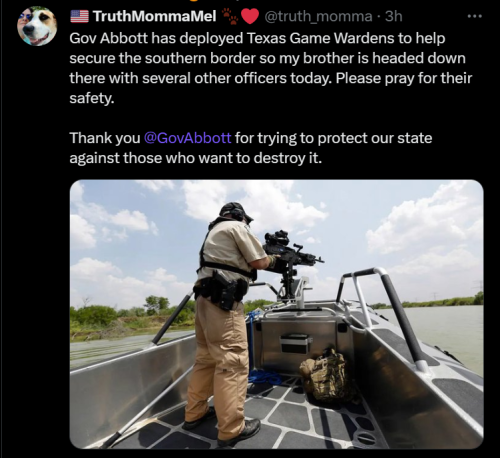The image size is (500, 458).
Task: Click the 'Please pray for their safety' sentence
Action: (271, 88)
